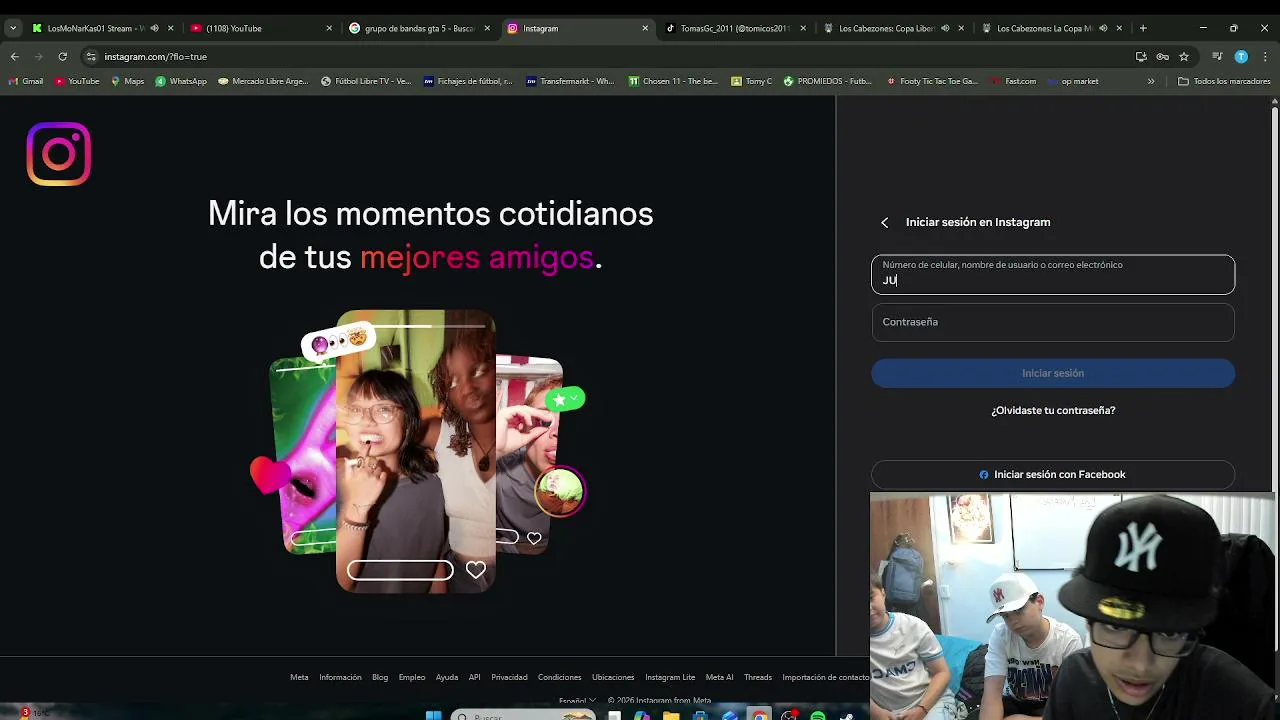
Task: Open the Tomy C bookmark
Action: (752, 81)
